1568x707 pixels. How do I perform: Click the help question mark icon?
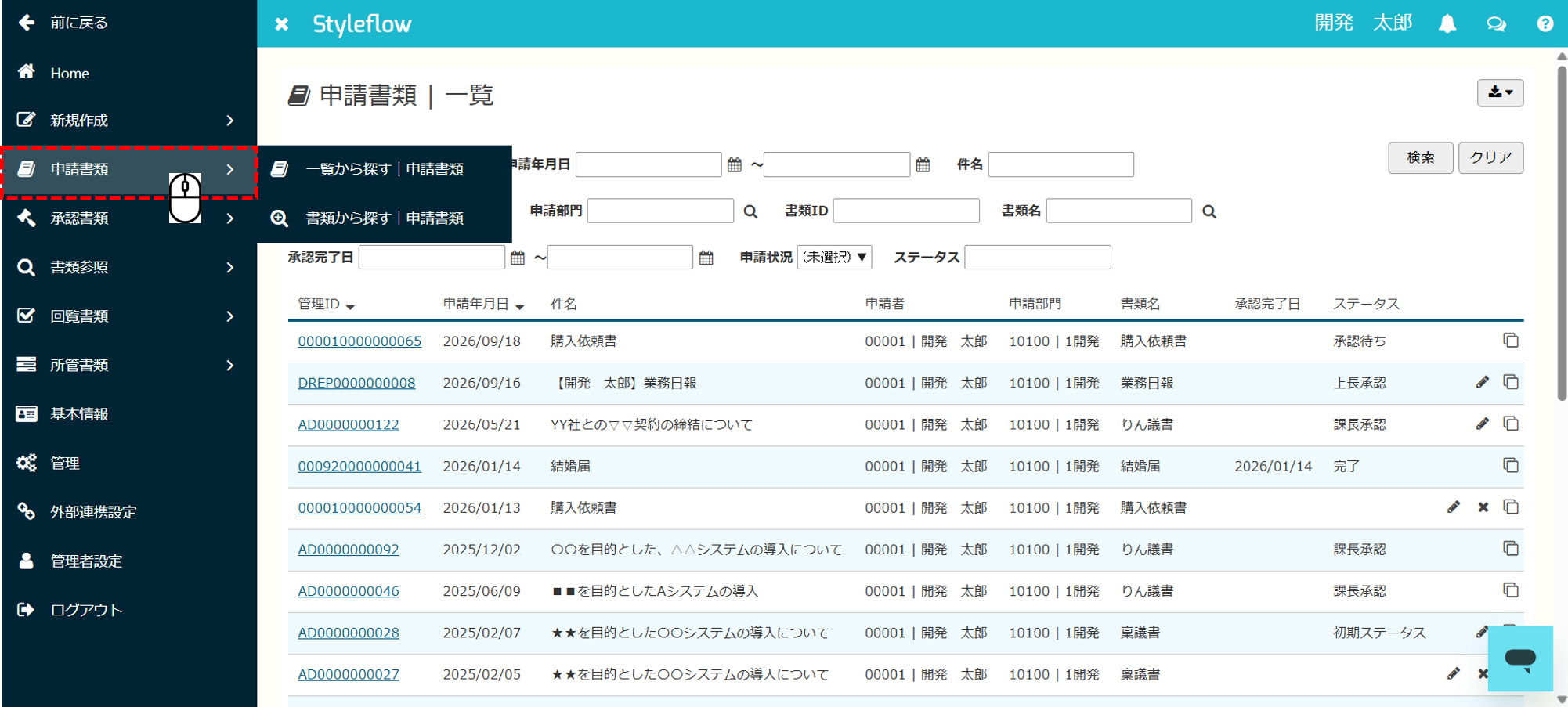[x=1545, y=23]
